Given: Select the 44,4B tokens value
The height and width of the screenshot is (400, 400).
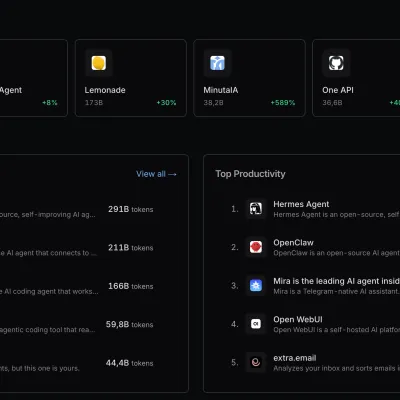Looking at the screenshot, I should (x=130, y=363).
